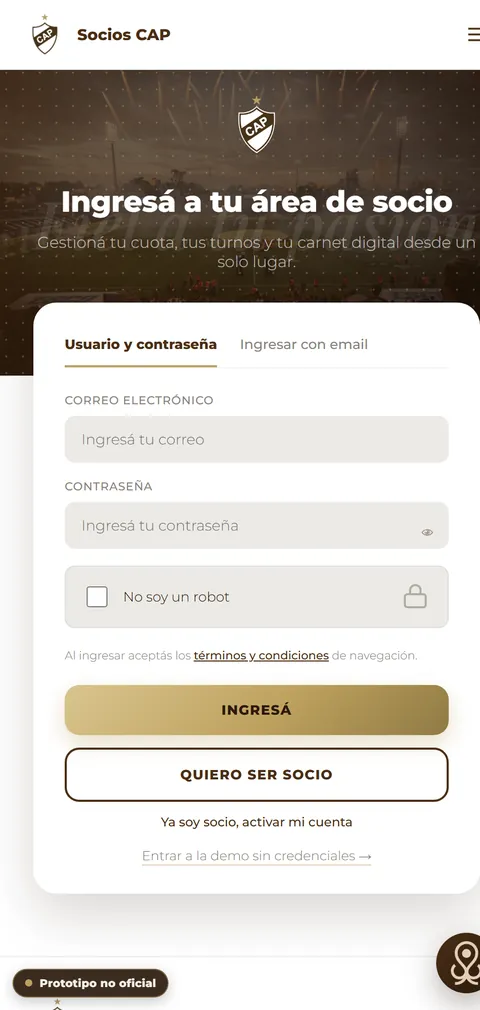Viewport: 480px width, 1010px height.
Task: Click the INGRESÁ gold button
Action: click(256, 710)
